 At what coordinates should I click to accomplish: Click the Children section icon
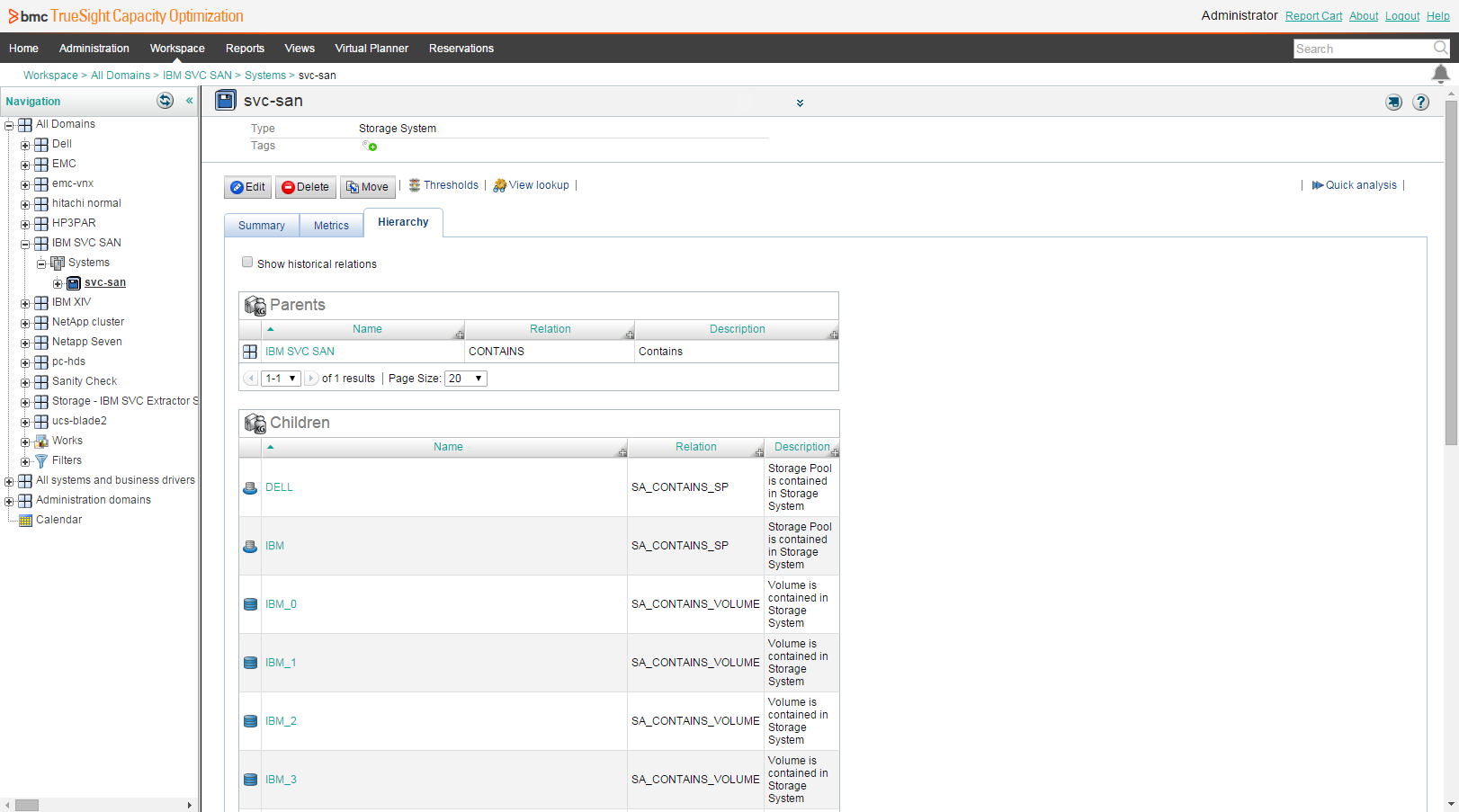(x=255, y=424)
